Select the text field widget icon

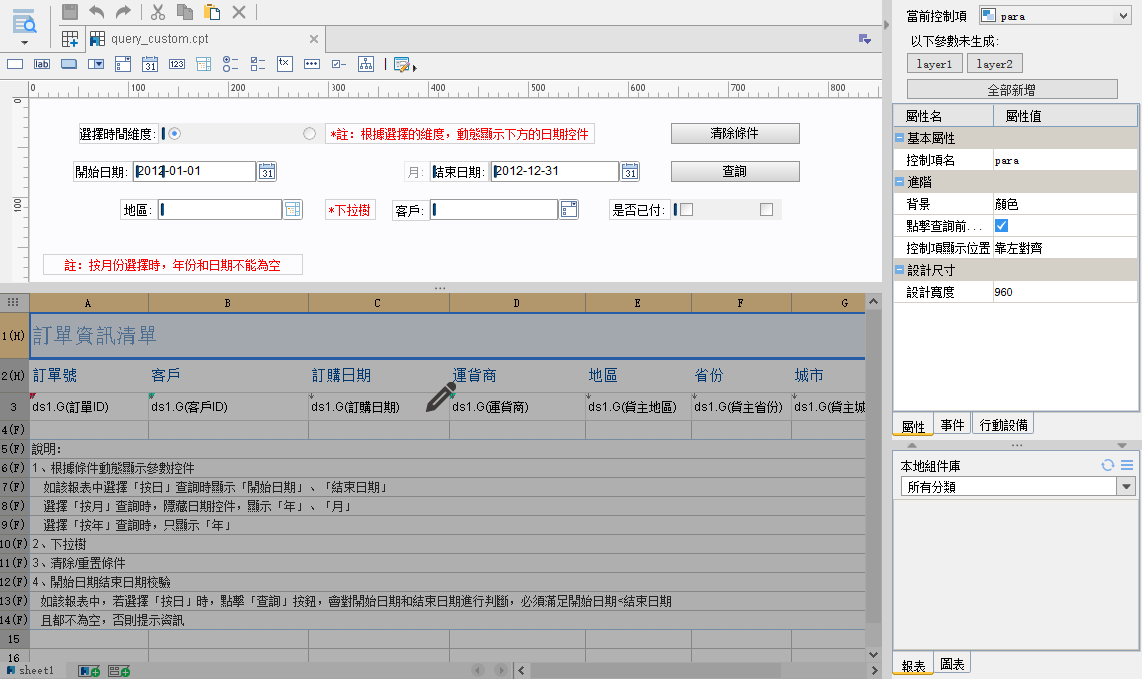pos(15,64)
